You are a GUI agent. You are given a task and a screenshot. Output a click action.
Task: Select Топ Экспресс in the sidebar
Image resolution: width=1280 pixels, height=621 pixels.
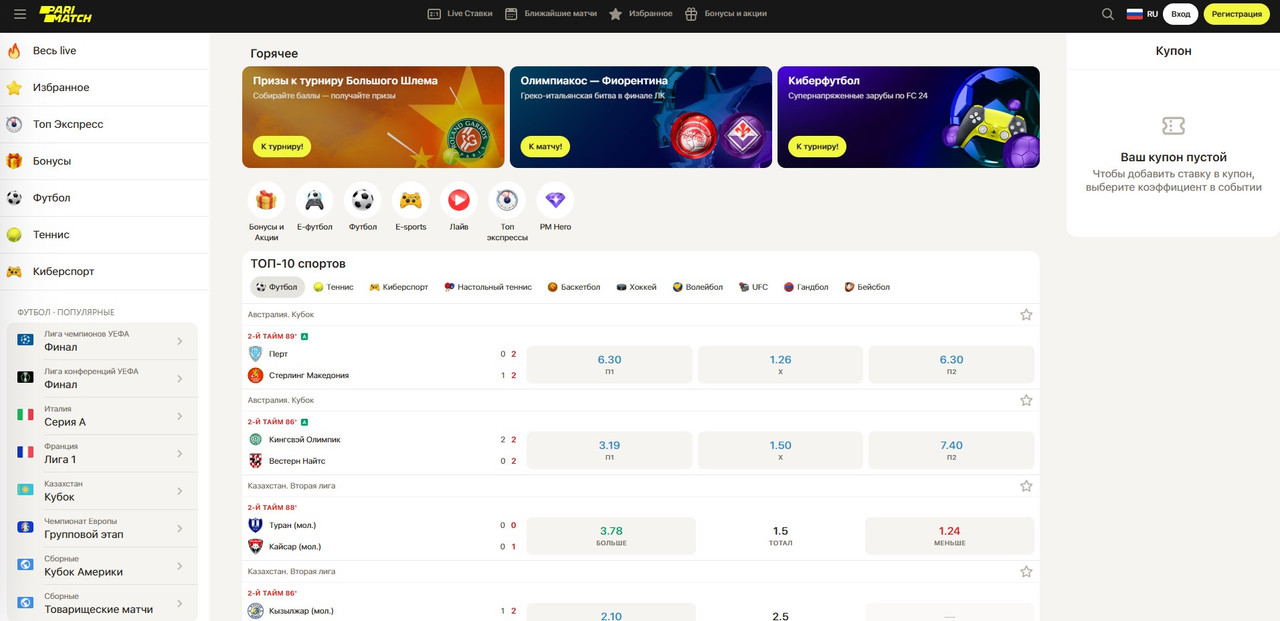(x=105, y=124)
